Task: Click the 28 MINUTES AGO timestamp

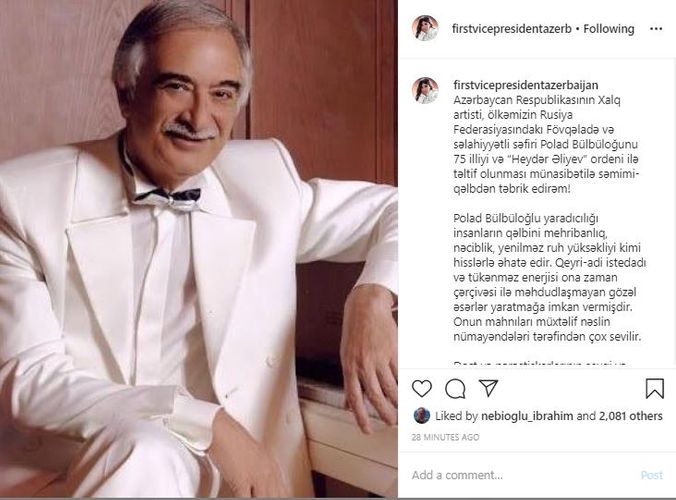Action: point(445,437)
